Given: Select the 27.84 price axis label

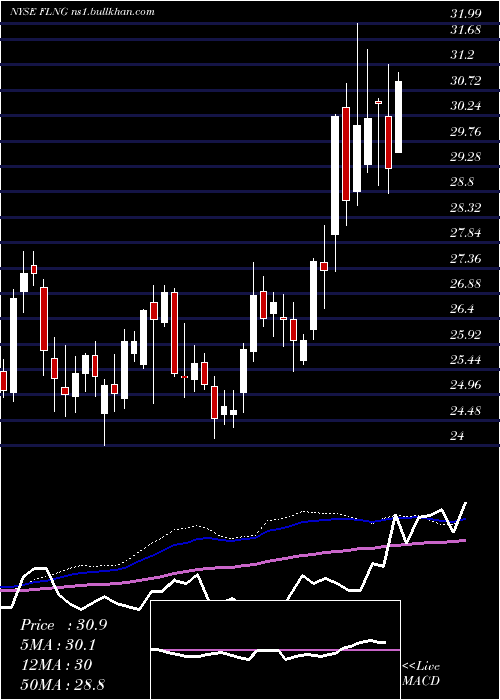Looking at the screenshot, I should 466,233.
